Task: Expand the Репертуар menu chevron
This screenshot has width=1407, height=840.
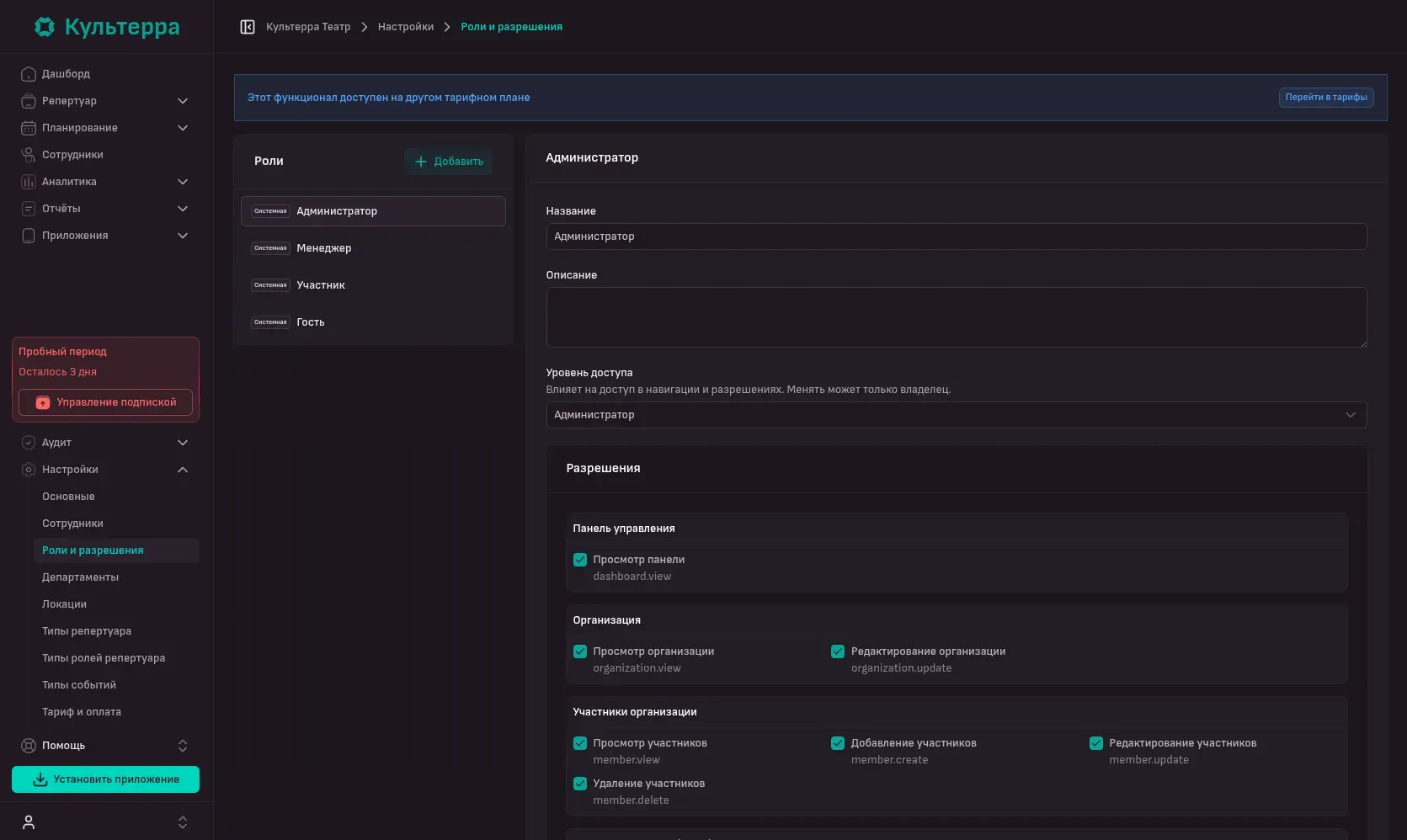Action: (x=183, y=101)
